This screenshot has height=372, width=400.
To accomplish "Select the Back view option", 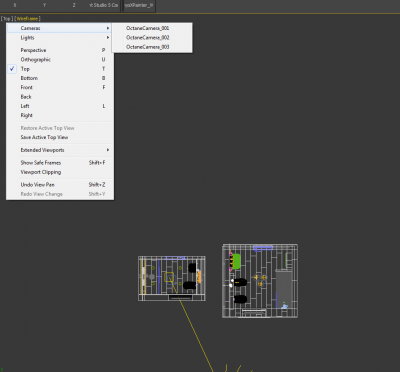I will pos(60,97).
